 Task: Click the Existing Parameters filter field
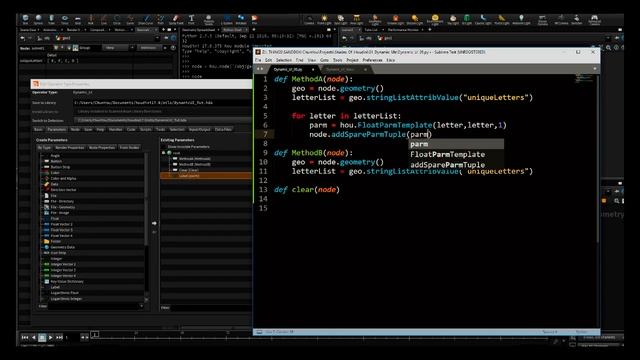211,308
